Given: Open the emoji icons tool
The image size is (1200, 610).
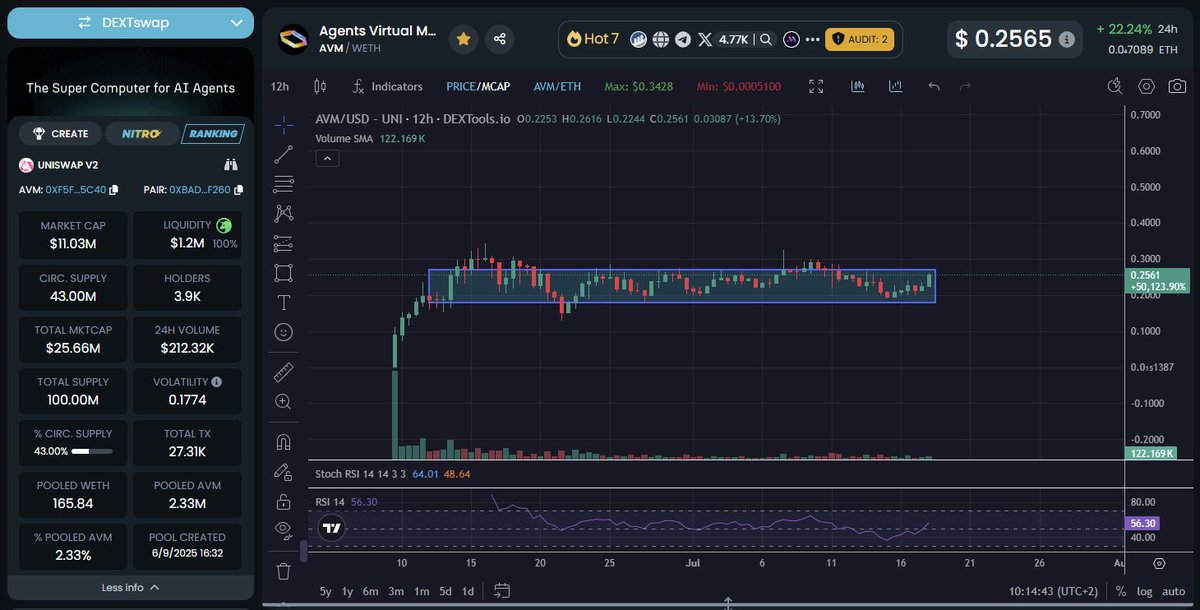Looking at the screenshot, I should click(283, 331).
